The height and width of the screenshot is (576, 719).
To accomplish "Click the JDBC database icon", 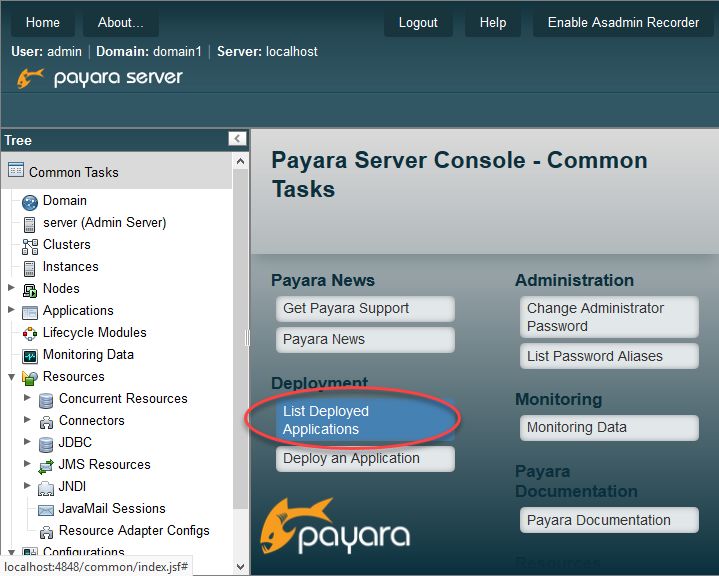I will (x=46, y=444).
